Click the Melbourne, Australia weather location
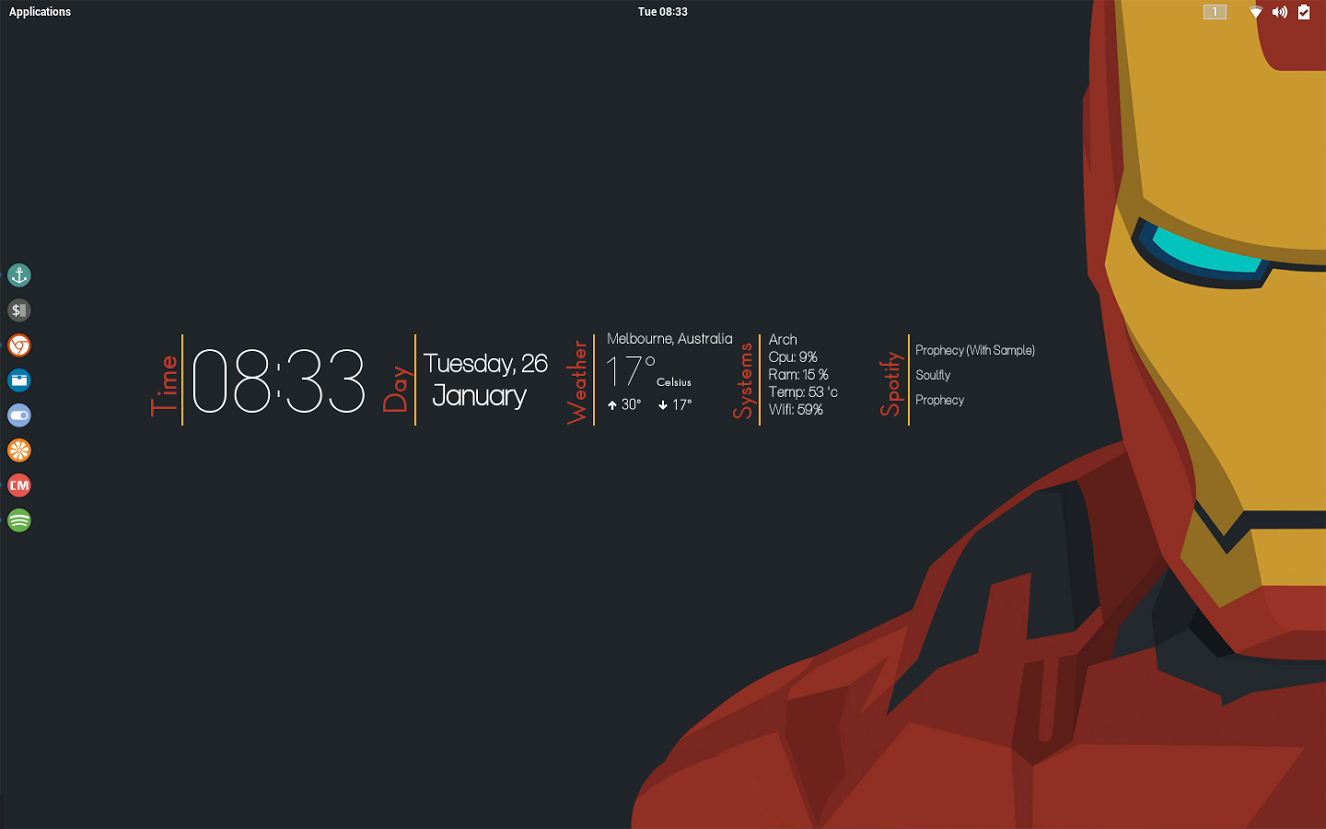This screenshot has width=1326, height=829. [x=669, y=339]
